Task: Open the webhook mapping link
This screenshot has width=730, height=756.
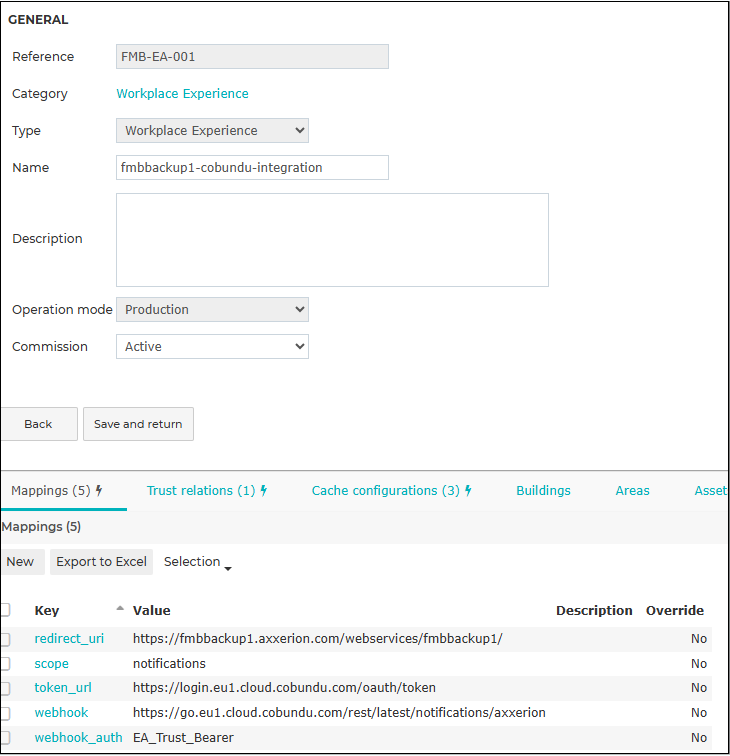Action: pos(61,713)
